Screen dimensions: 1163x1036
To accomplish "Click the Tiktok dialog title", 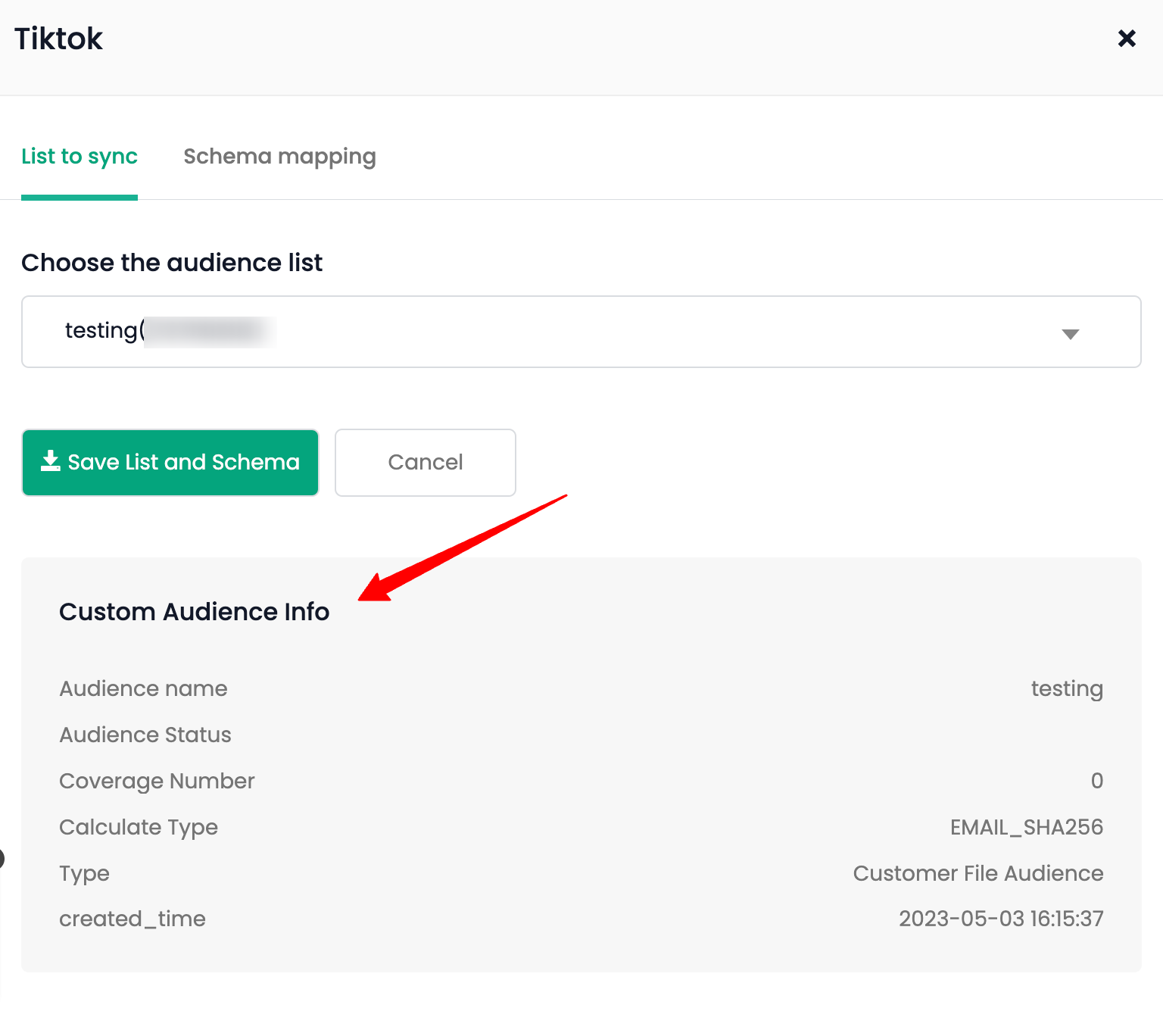I will [x=58, y=38].
